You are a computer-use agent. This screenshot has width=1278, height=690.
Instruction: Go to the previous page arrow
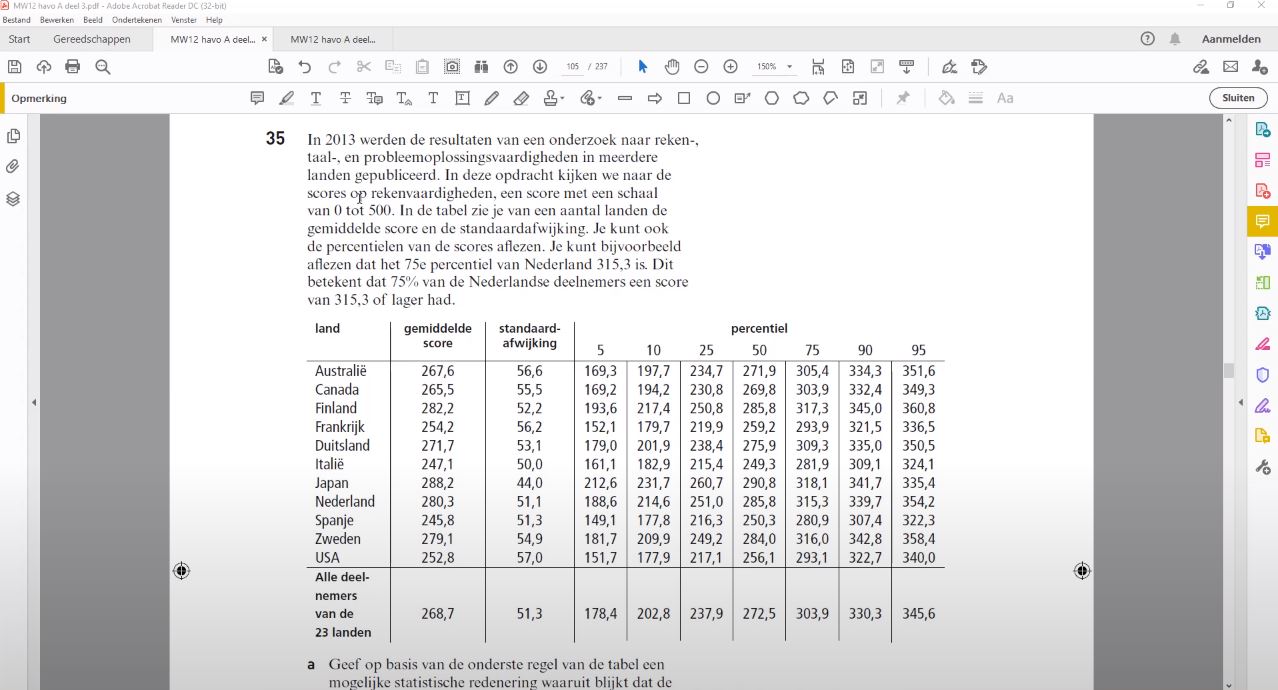click(510, 67)
